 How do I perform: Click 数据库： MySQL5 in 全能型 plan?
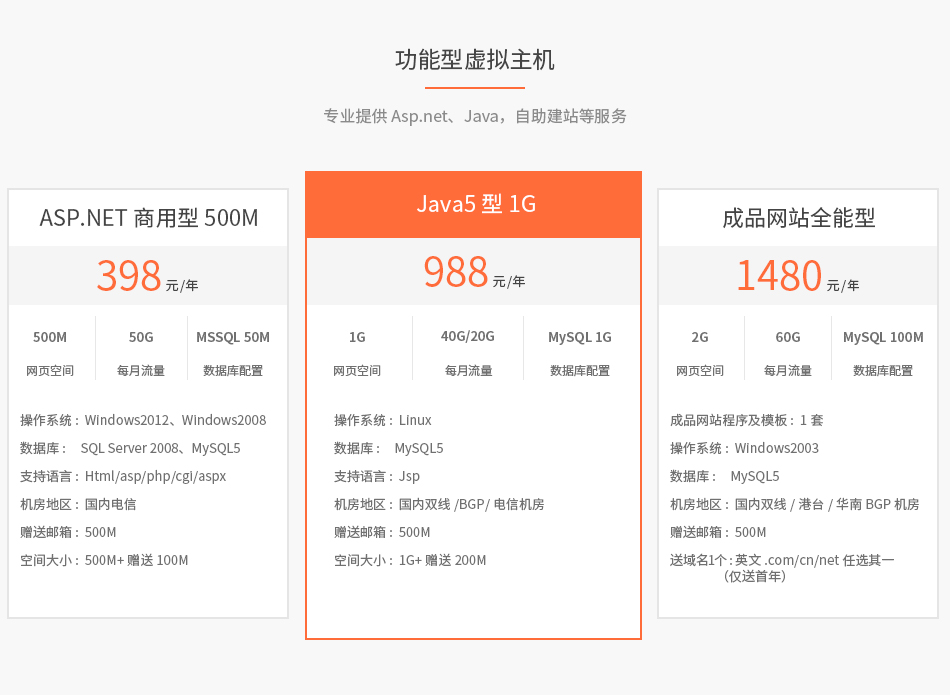[x=725, y=476]
